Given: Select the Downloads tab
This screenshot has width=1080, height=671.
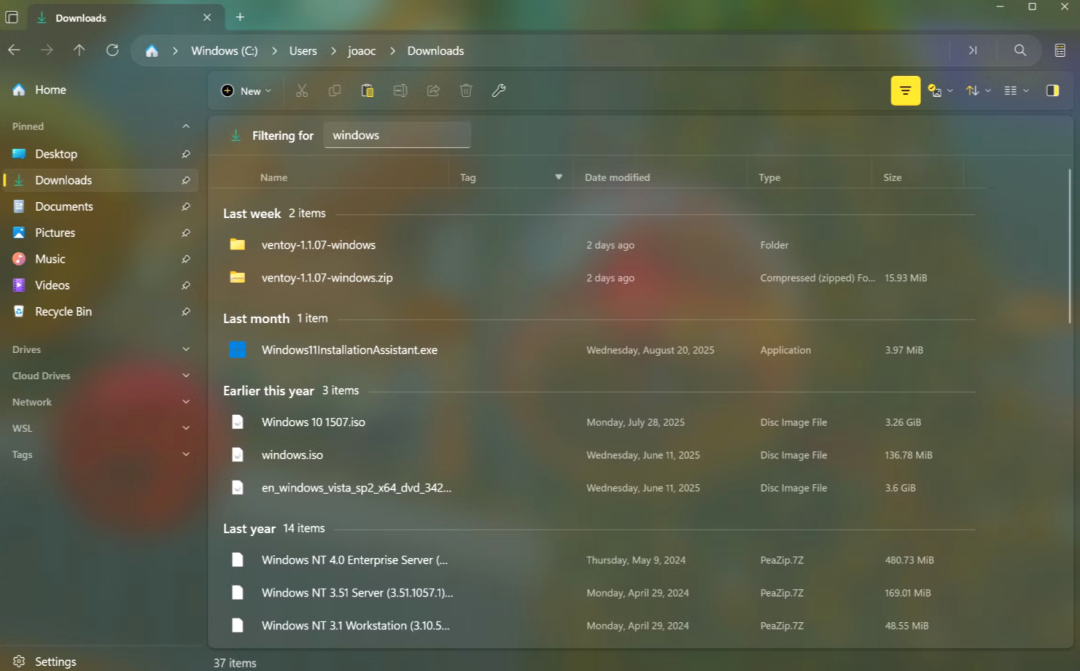Looking at the screenshot, I should [125, 17].
